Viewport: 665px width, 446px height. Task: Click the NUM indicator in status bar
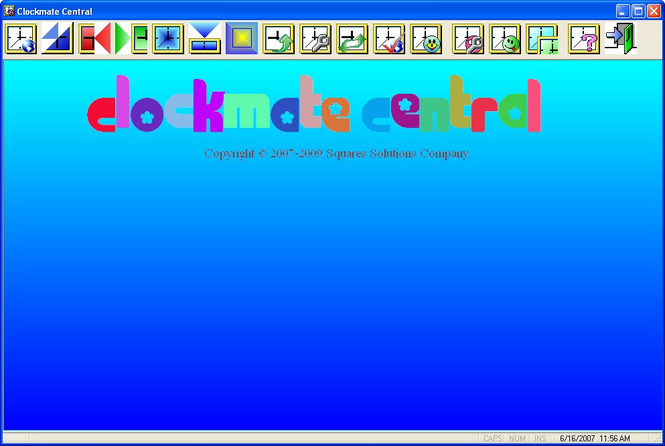click(517, 438)
